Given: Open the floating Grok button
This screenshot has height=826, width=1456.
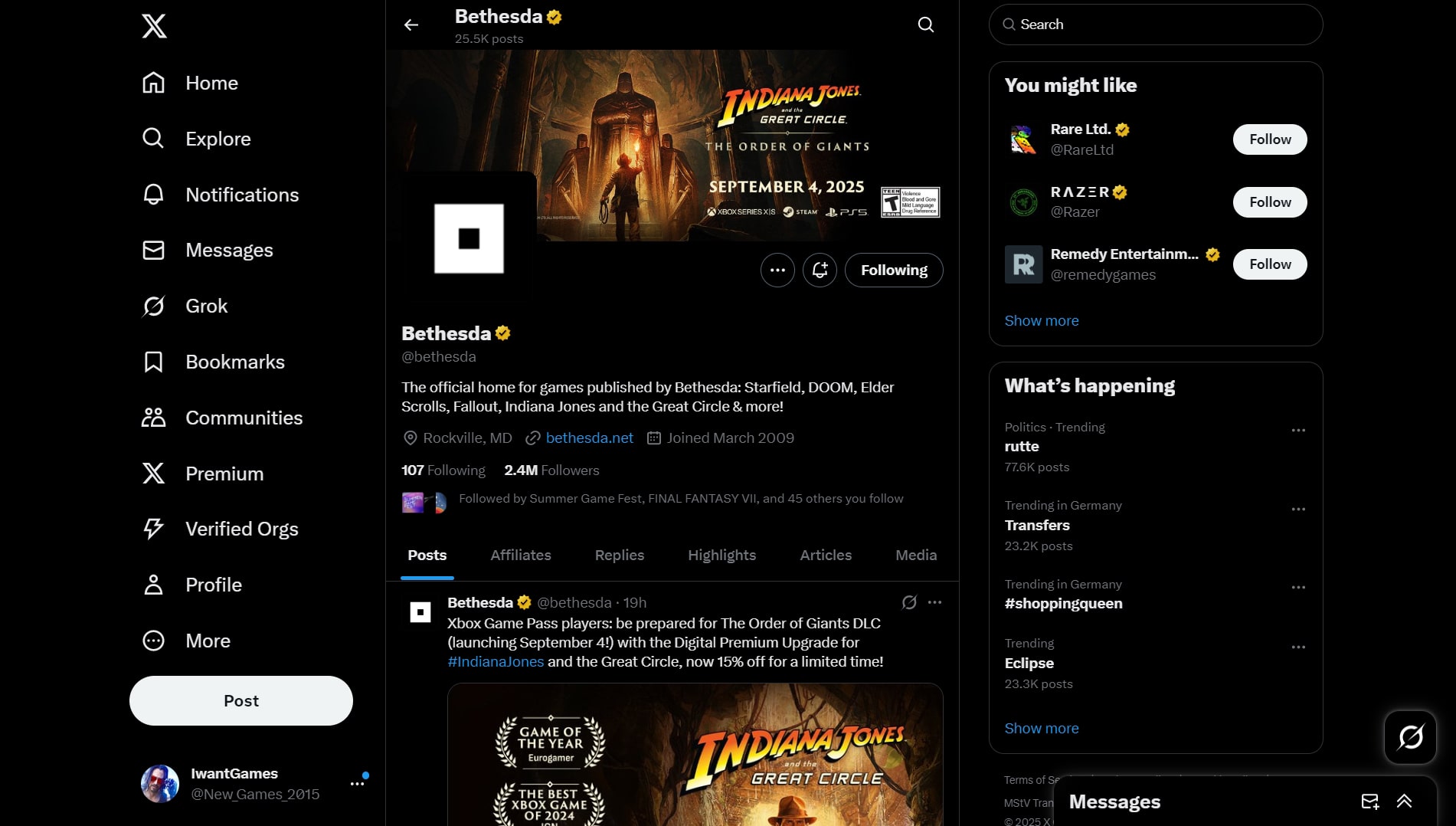Looking at the screenshot, I should 1410,737.
